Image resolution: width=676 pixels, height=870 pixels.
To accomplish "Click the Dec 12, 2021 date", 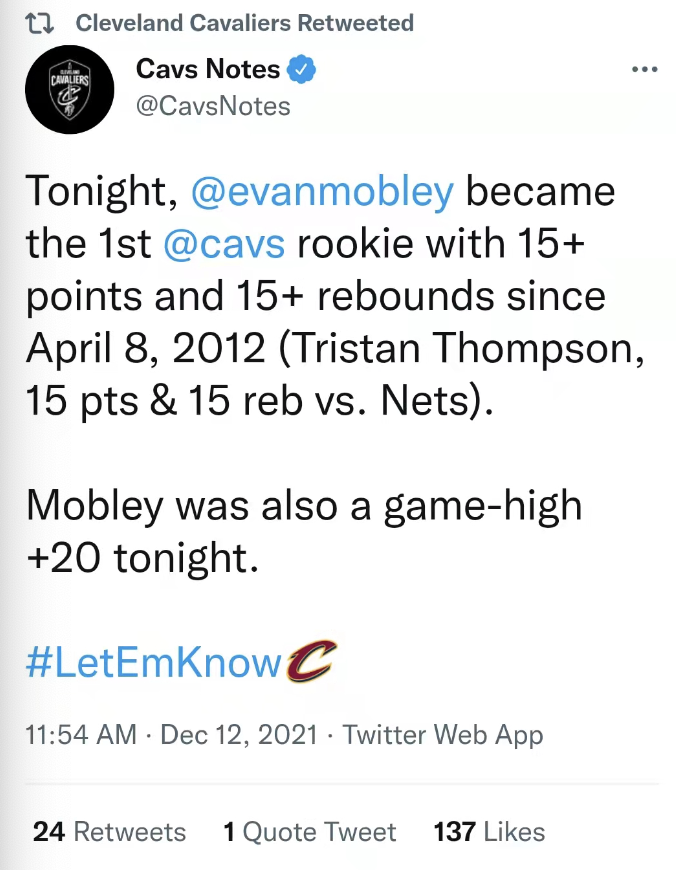I will tap(239, 735).
